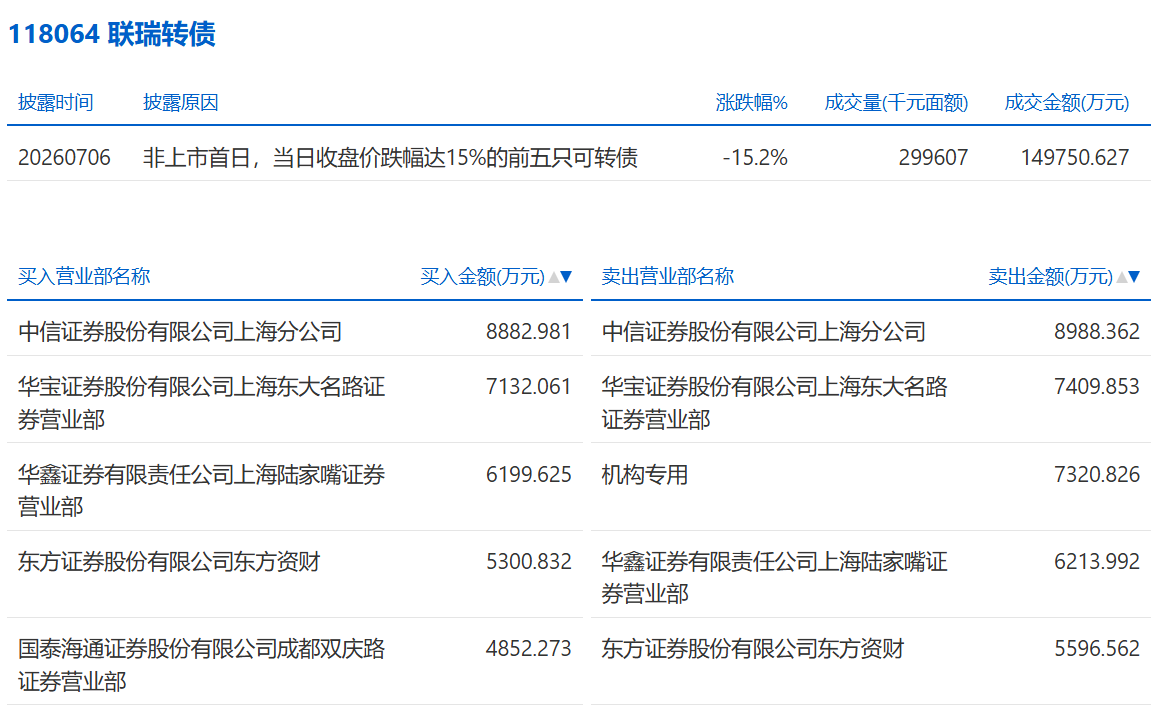Select buyer 国泰海通证券成都双庆路证券营业部

click(x=201, y=665)
